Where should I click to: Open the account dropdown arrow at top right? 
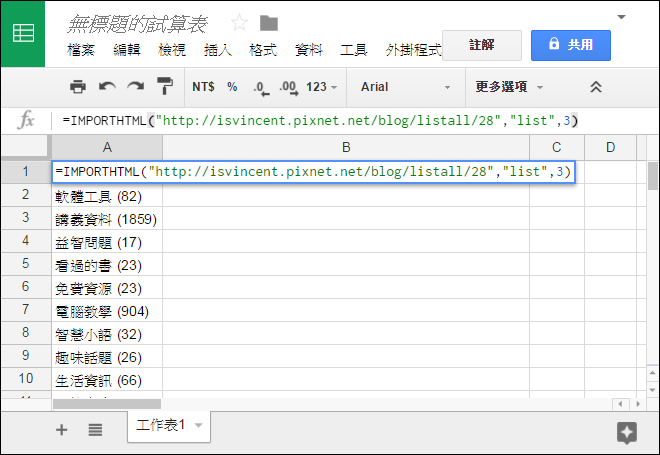click(x=621, y=17)
